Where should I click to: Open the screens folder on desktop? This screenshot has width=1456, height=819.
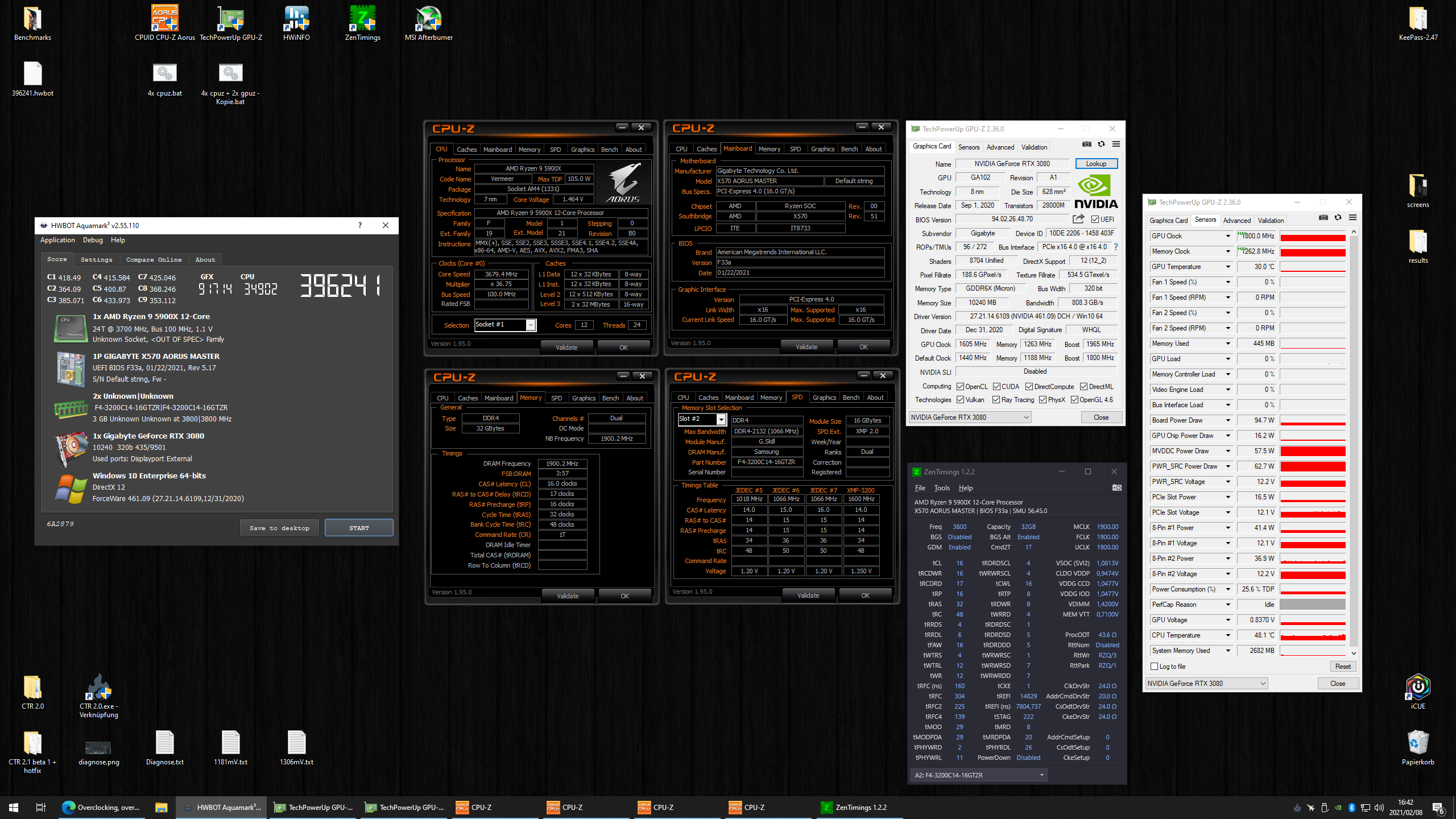[1418, 191]
